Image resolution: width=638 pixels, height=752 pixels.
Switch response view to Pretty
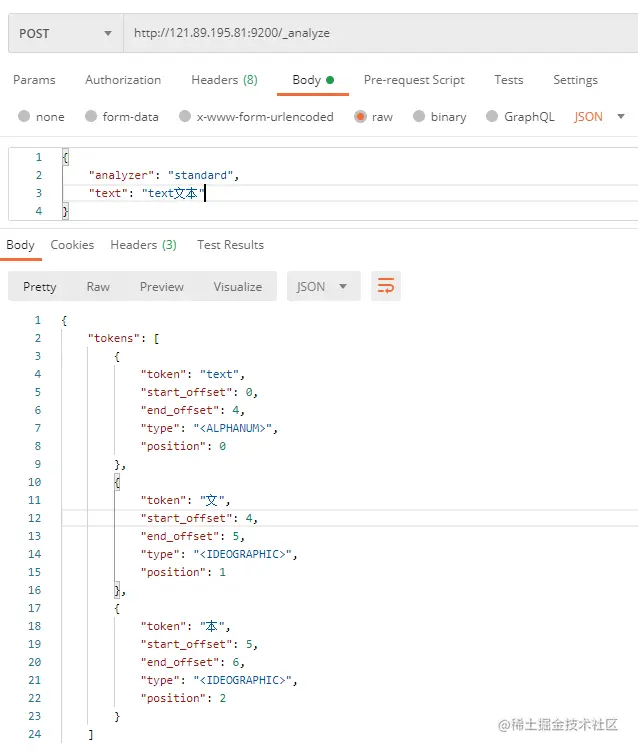point(39,286)
